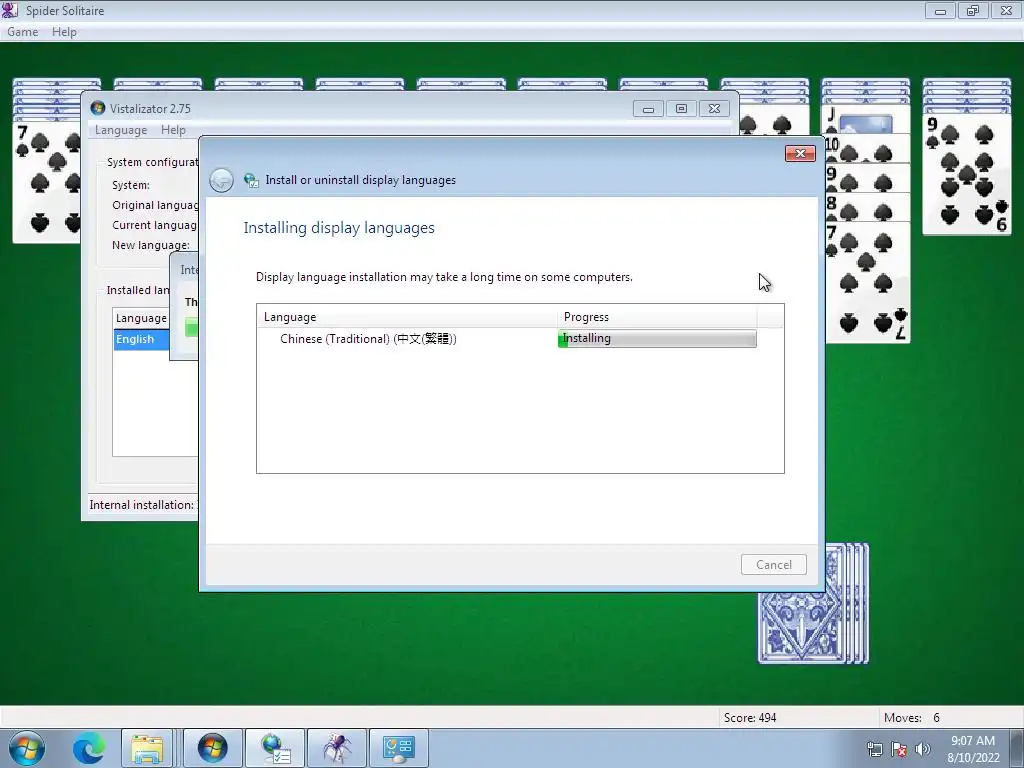The width and height of the screenshot is (1024, 768).
Task: Switch to Spider Solitaire via the taskbar spider icon
Action: [x=337, y=748]
